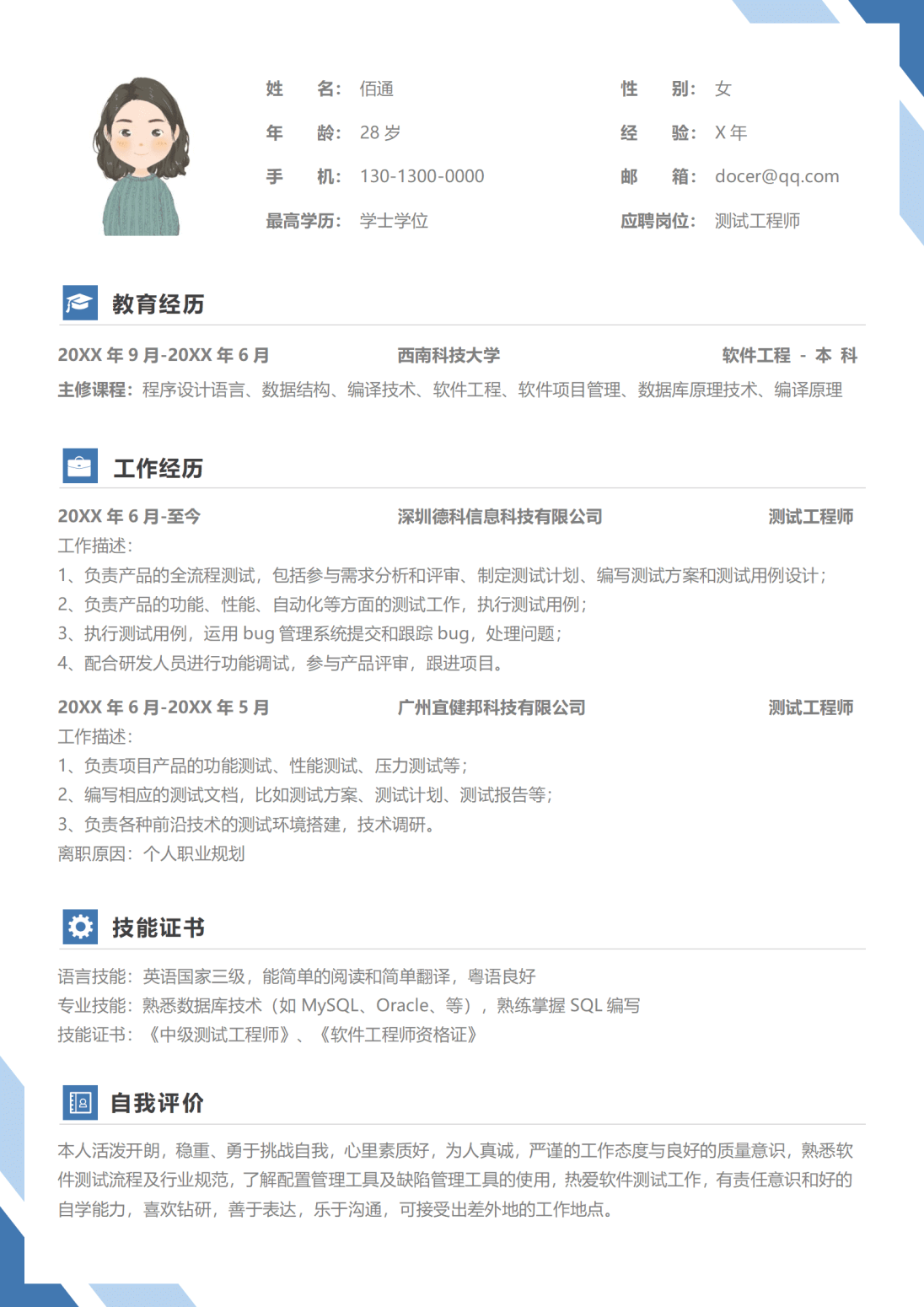Image resolution: width=924 pixels, height=1307 pixels.
Task: Select the experience value X 年
Action: [731, 132]
